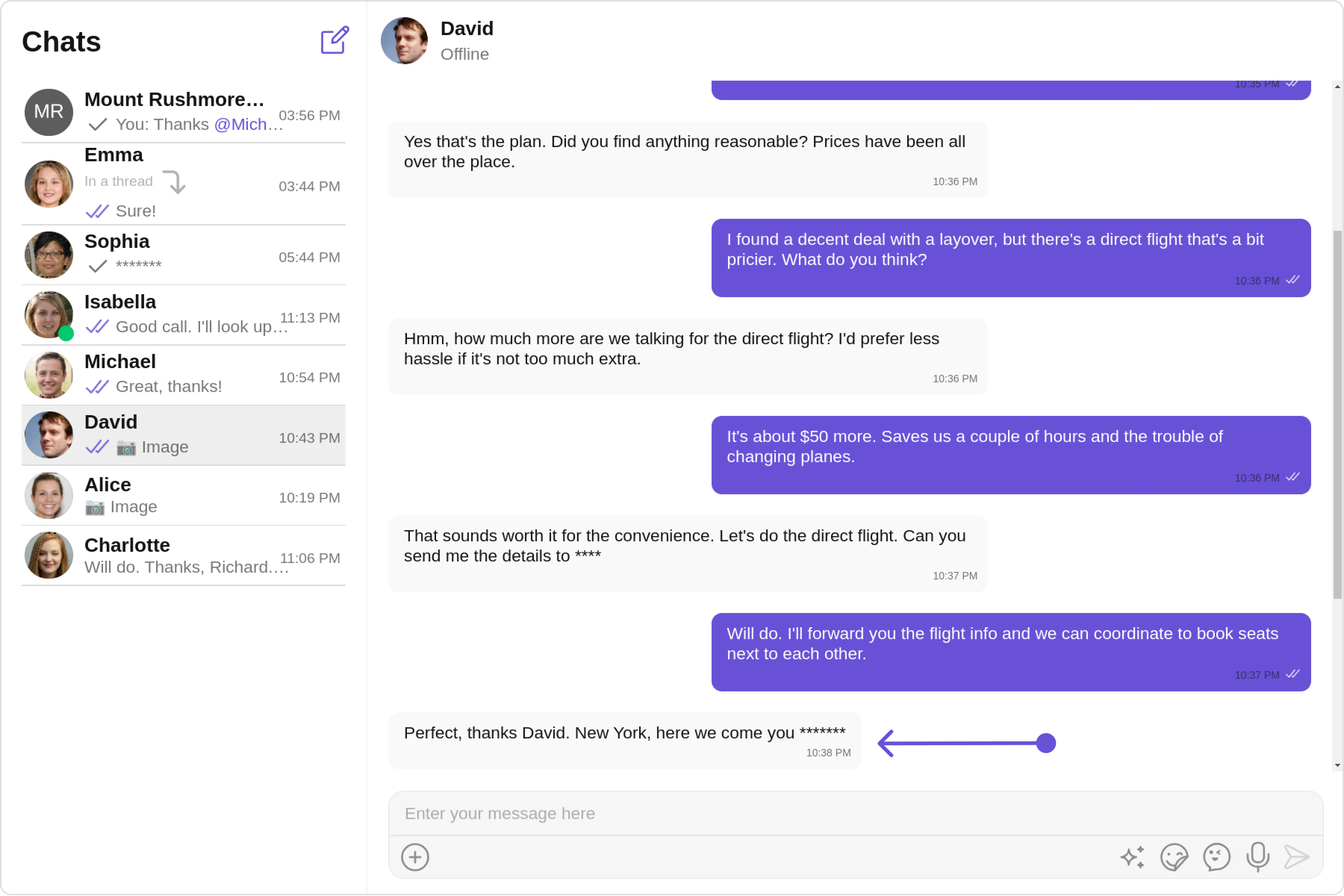
Task: Click the add attachment plus icon
Action: pos(415,856)
